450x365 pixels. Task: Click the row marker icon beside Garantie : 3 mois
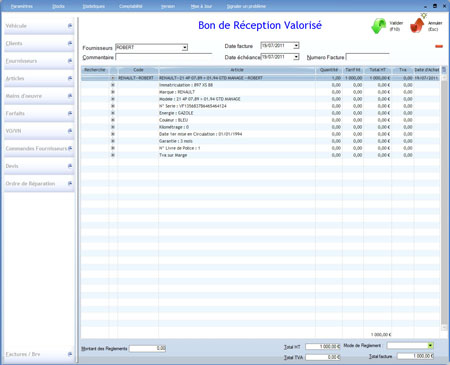coord(113,141)
